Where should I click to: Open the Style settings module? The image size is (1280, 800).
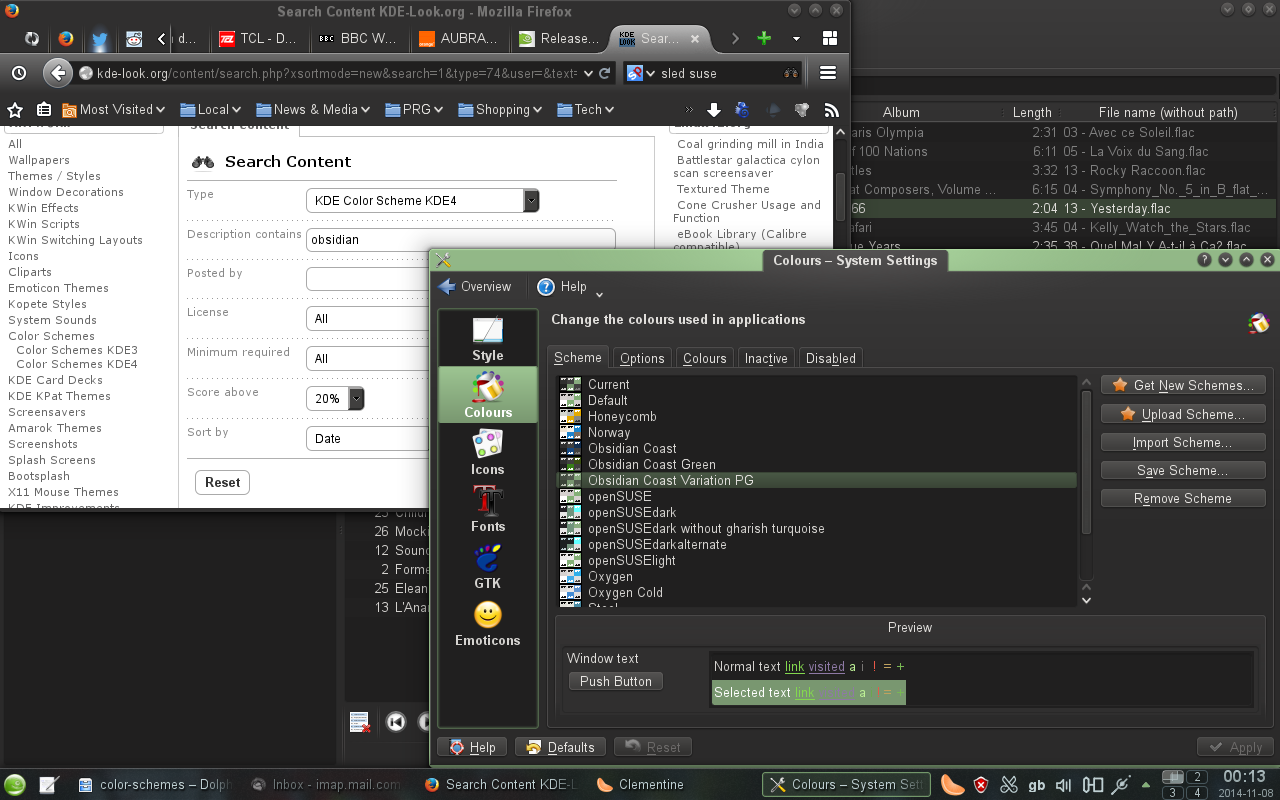[488, 339]
